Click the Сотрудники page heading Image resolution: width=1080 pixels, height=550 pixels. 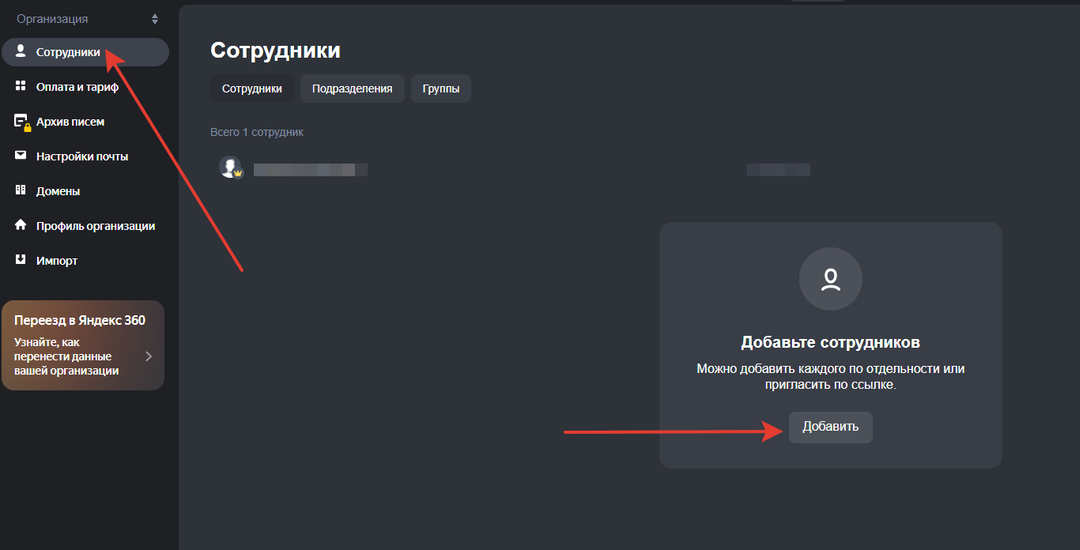275,50
